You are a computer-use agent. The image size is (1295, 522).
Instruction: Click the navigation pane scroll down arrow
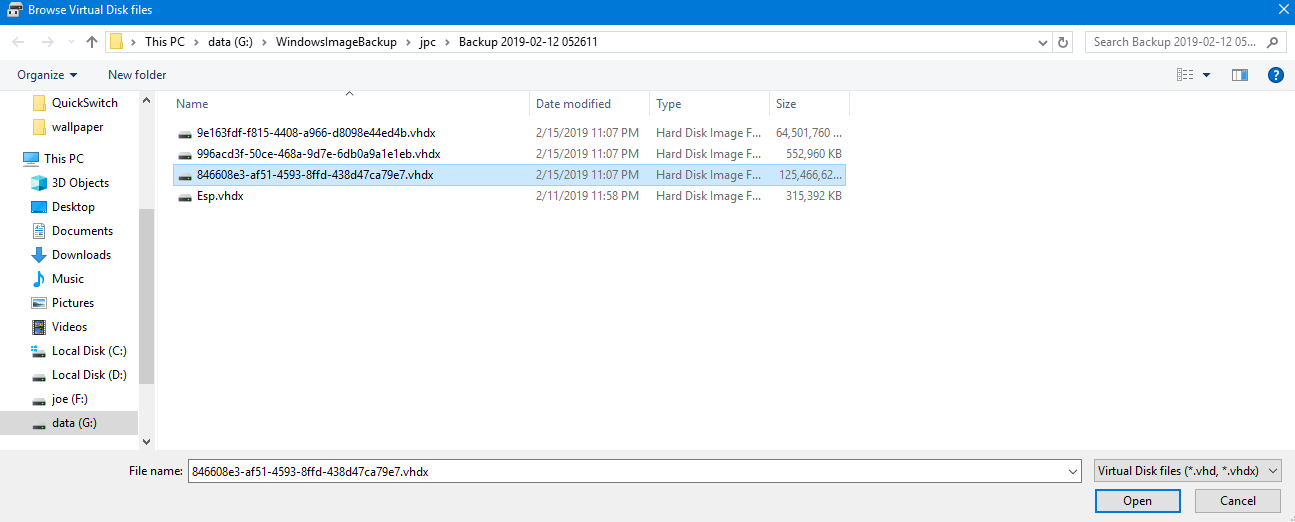147,441
